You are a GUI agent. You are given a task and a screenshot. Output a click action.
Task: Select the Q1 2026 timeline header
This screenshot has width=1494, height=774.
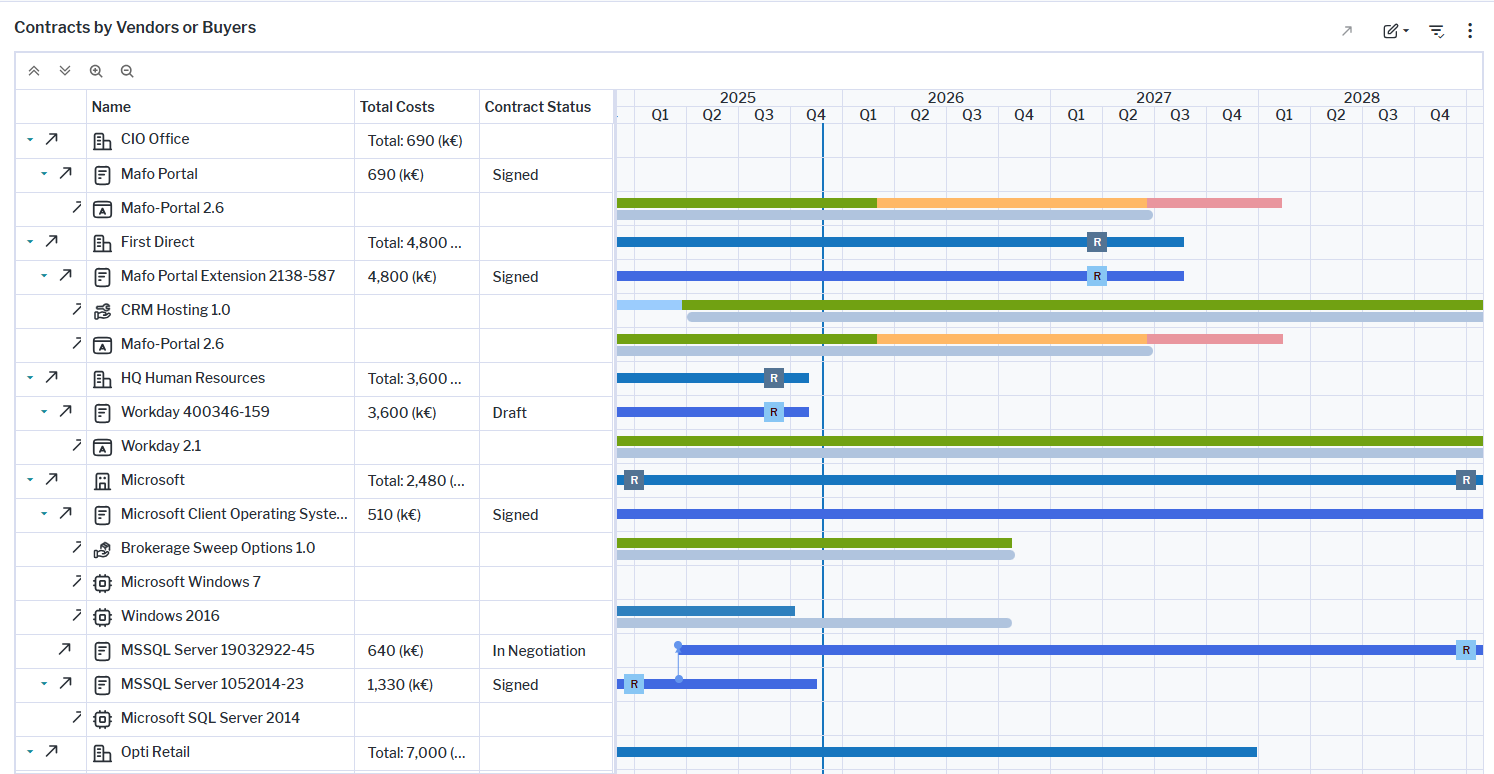867,114
